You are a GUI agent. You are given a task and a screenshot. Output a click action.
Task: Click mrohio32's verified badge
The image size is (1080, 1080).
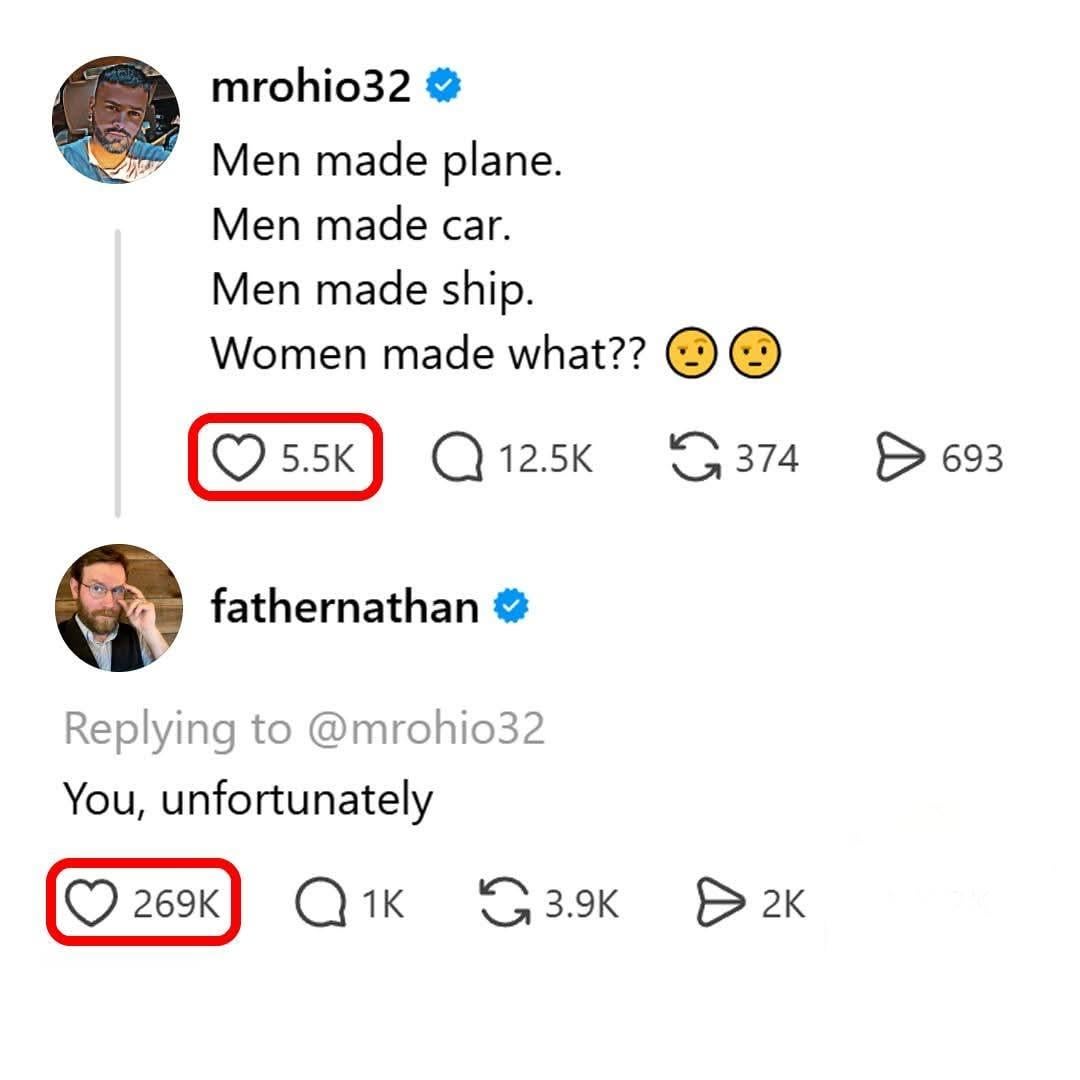point(443,88)
